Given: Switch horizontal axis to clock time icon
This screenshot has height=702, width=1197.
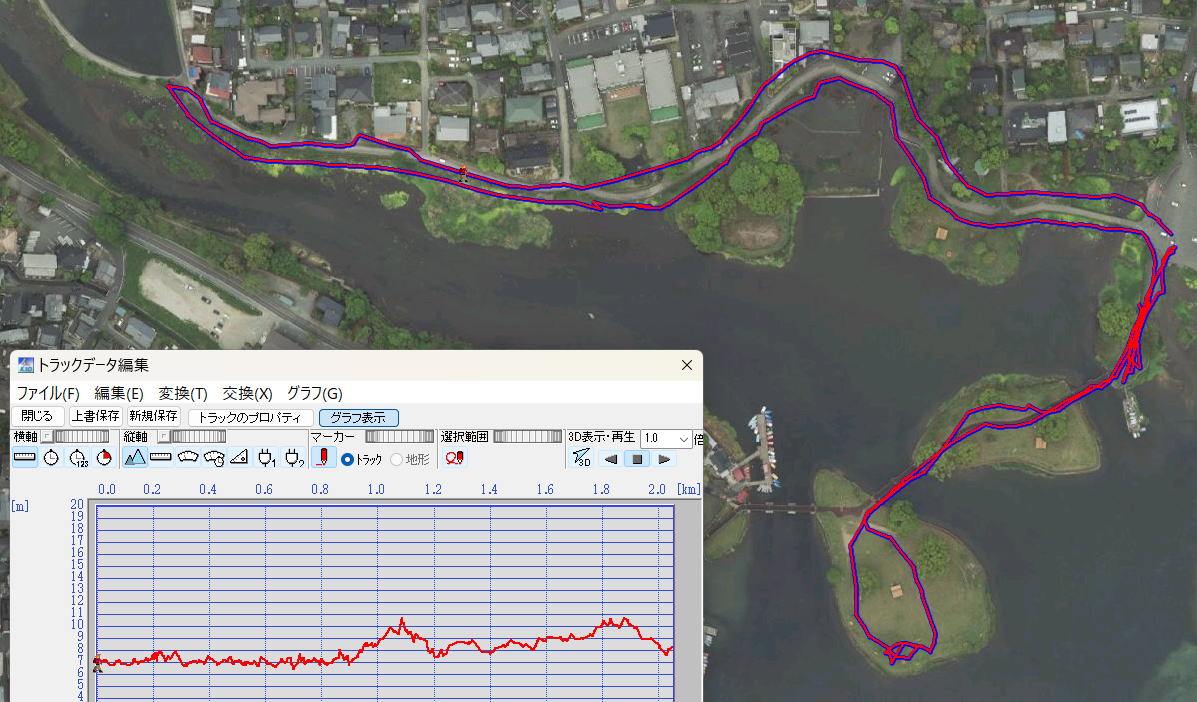Looking at the screenshot, I should tap(51, 458).
